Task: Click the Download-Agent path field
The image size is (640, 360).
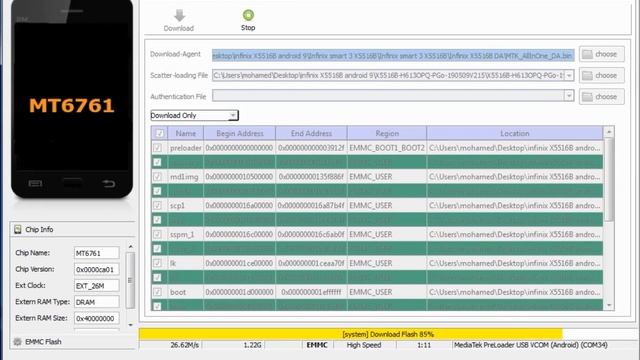Action: tap(393, 55)
